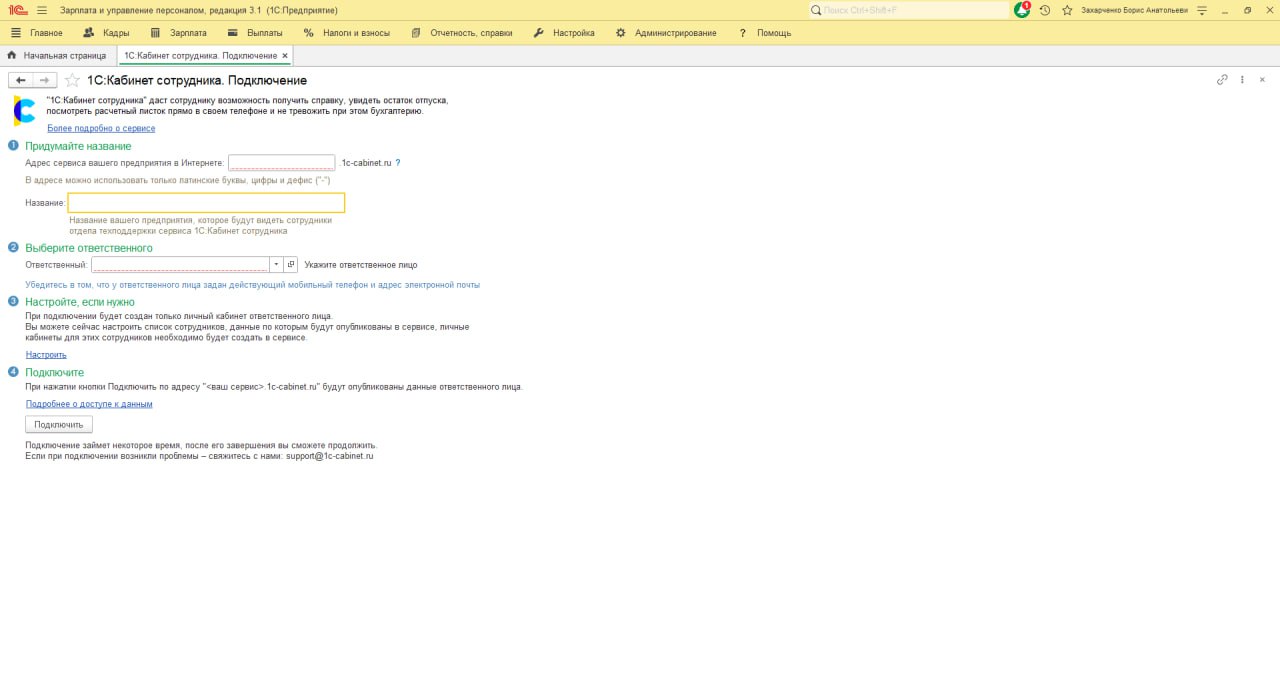Open the Кадры menu section

pos(106,33)
